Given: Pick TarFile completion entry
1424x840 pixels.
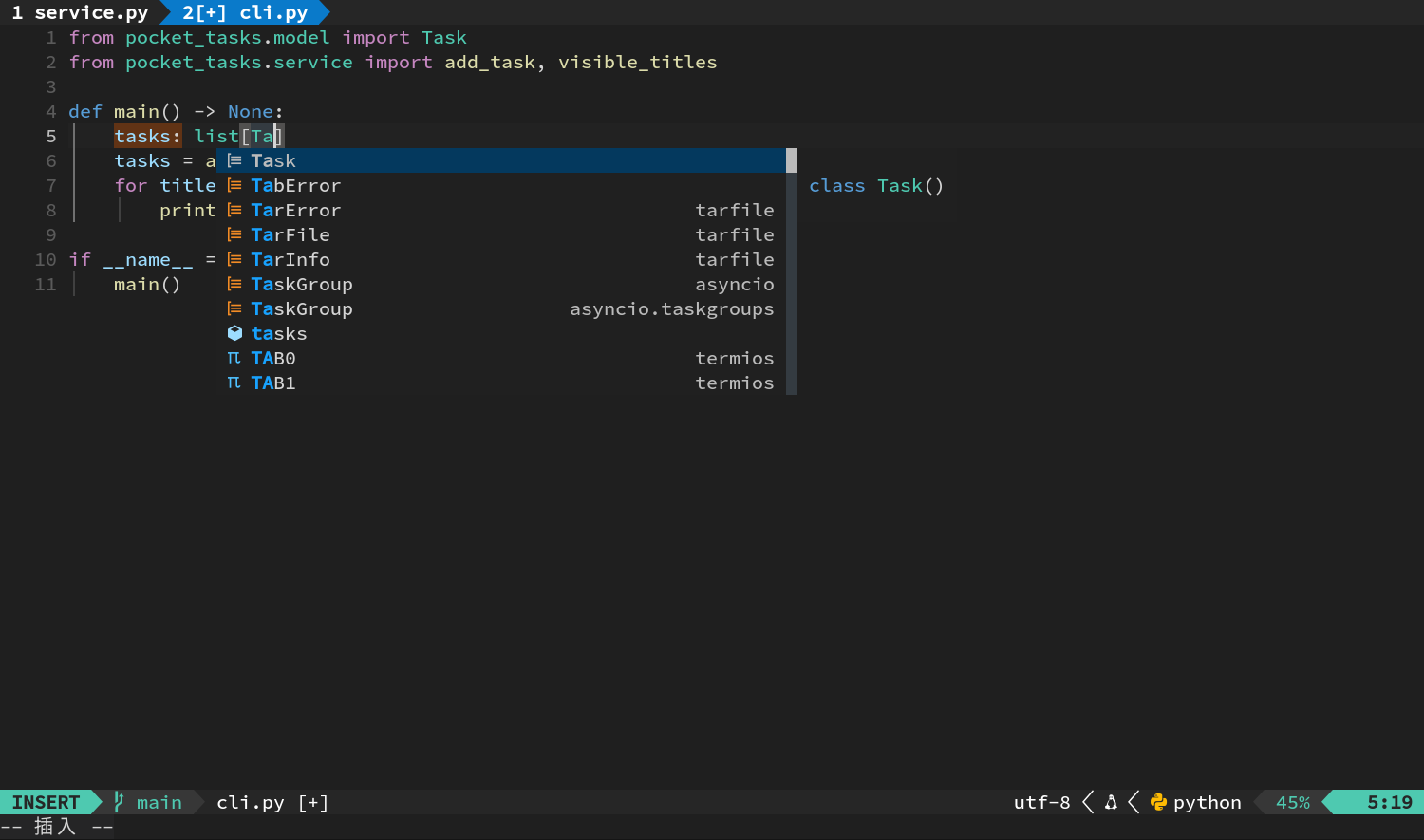Looking at the screenshot, I should (501, 234).
